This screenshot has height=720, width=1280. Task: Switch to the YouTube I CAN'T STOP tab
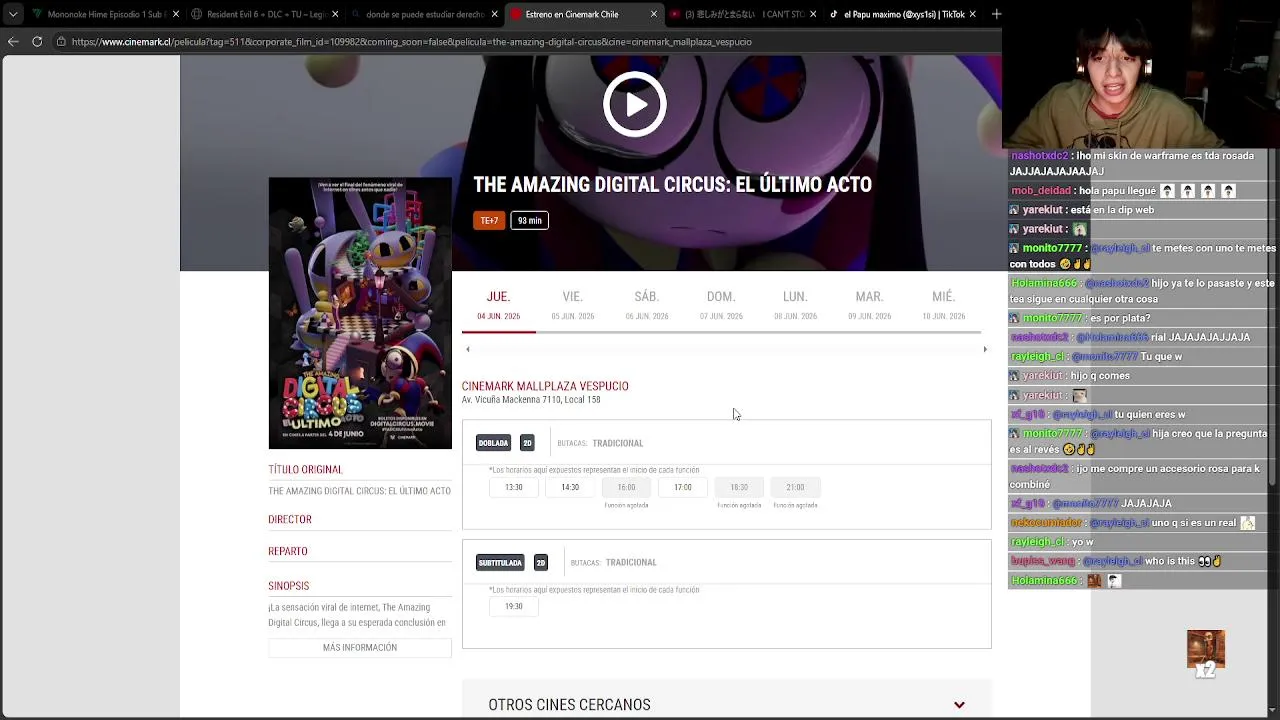[x=740, y=14]
